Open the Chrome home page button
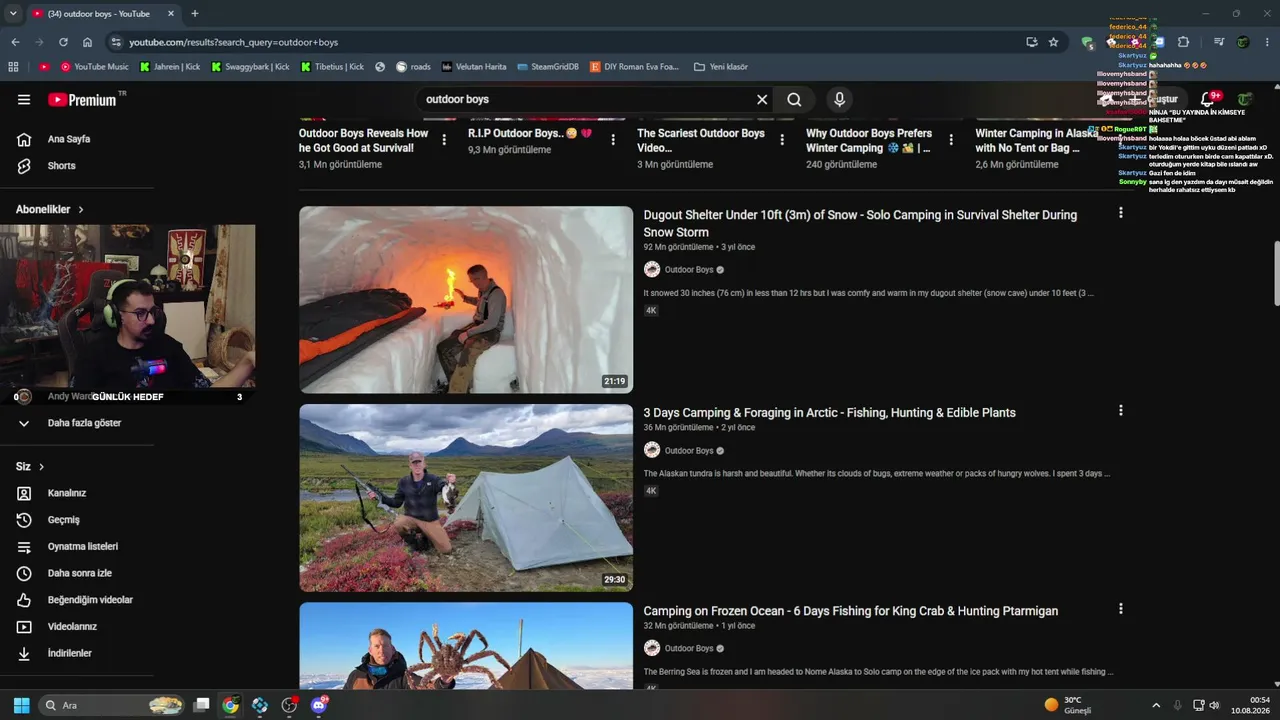1280x720 pixels. point(87,42)
